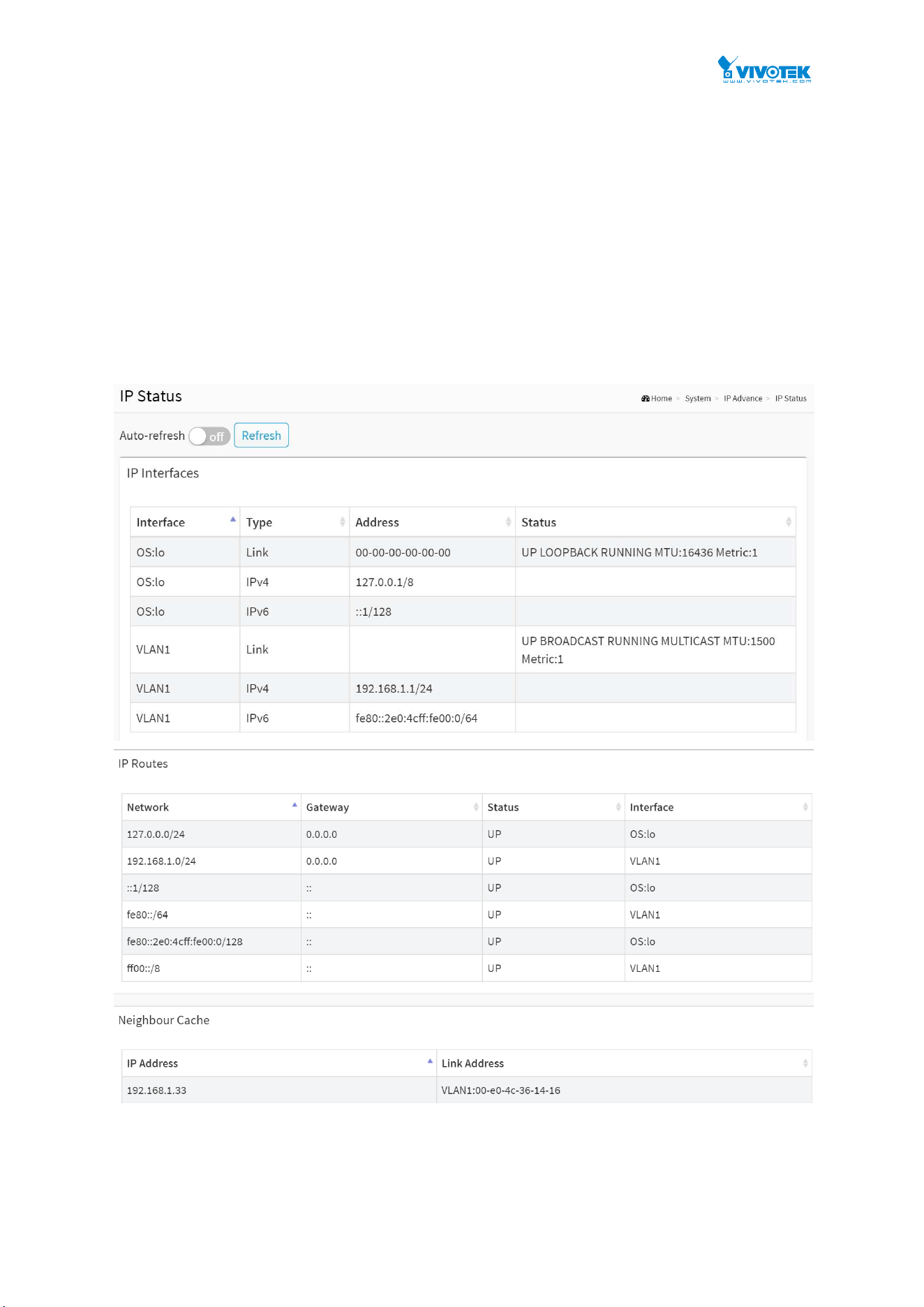Click IPv6 in the fe80::2e0:4cff:fe00:0/64 row

point(257,718)
